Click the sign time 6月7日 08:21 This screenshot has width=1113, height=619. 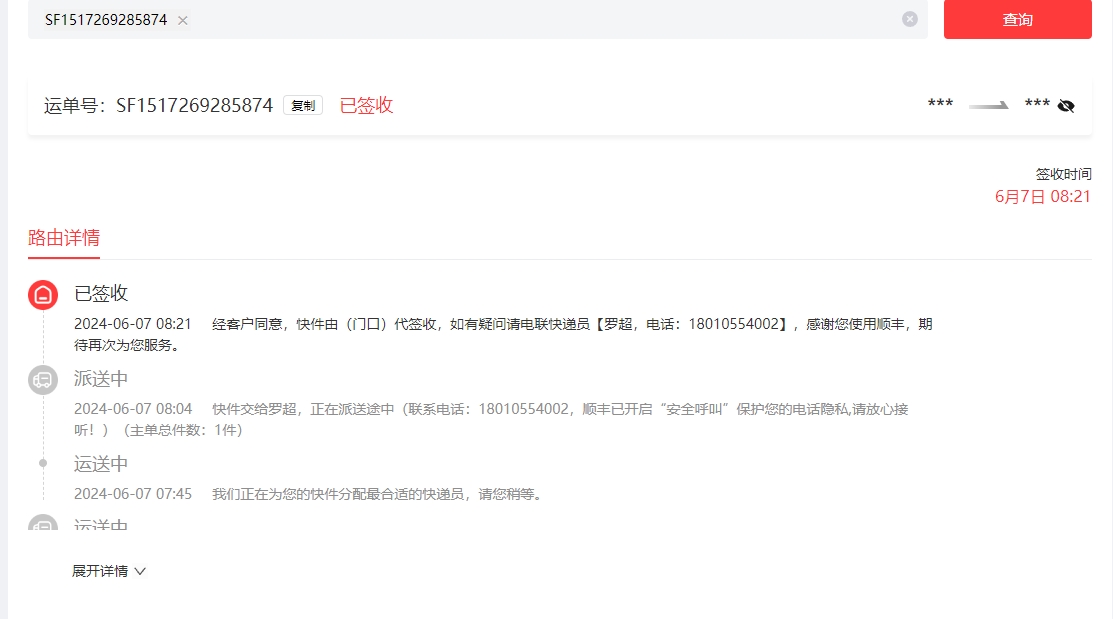[x=1042, y=197]
